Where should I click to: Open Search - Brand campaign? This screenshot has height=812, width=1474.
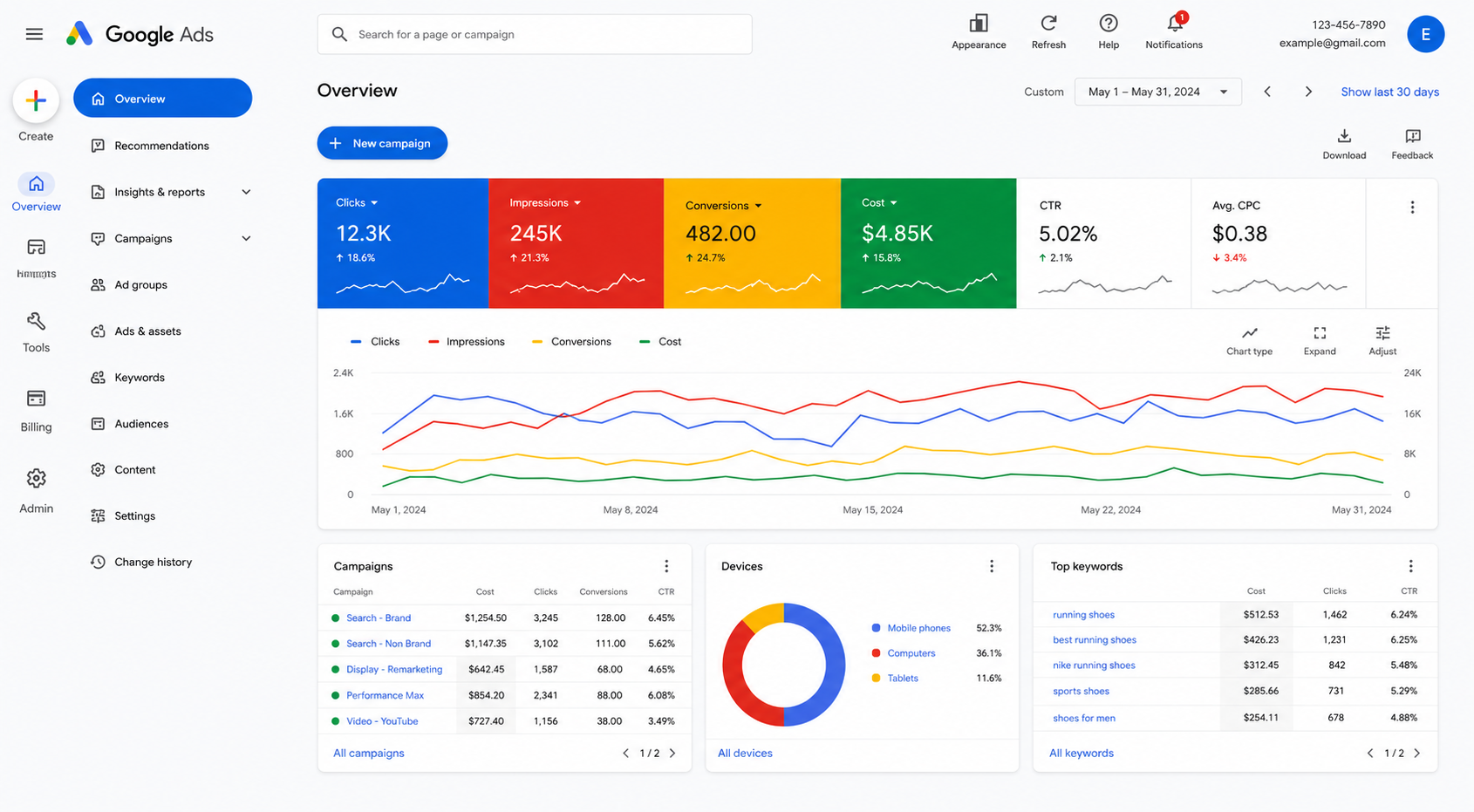(379, 618)
